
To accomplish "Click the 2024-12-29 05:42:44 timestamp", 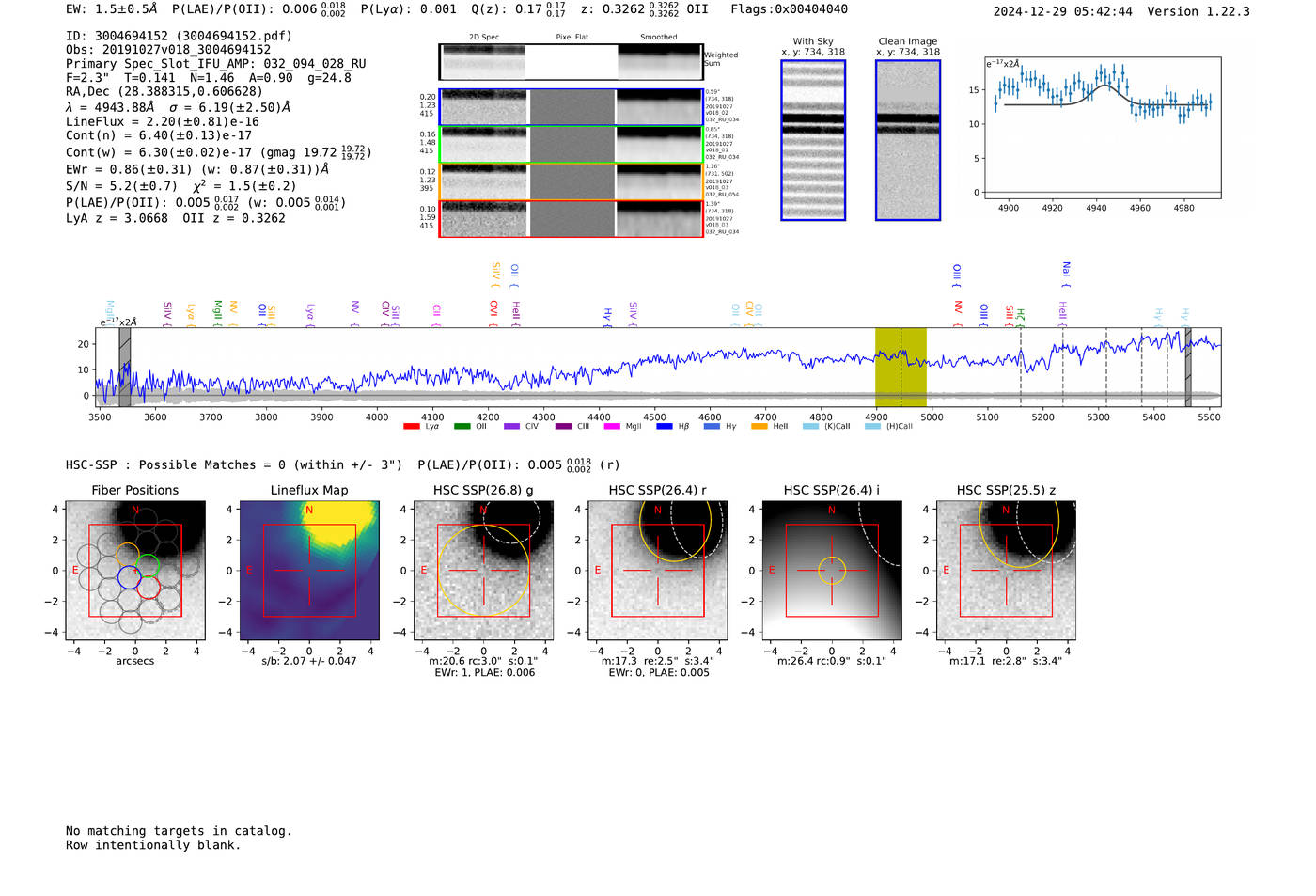I will point(1063,11).
